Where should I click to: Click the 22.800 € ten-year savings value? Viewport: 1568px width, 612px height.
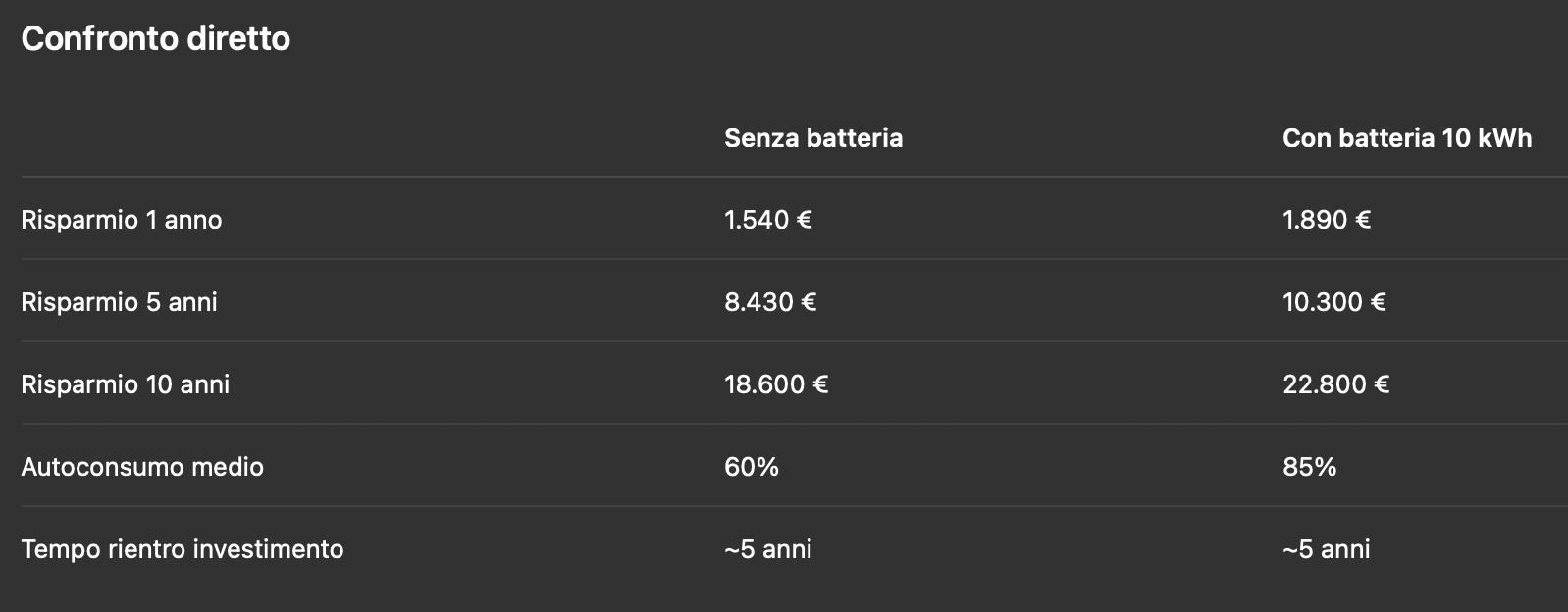1335,384
